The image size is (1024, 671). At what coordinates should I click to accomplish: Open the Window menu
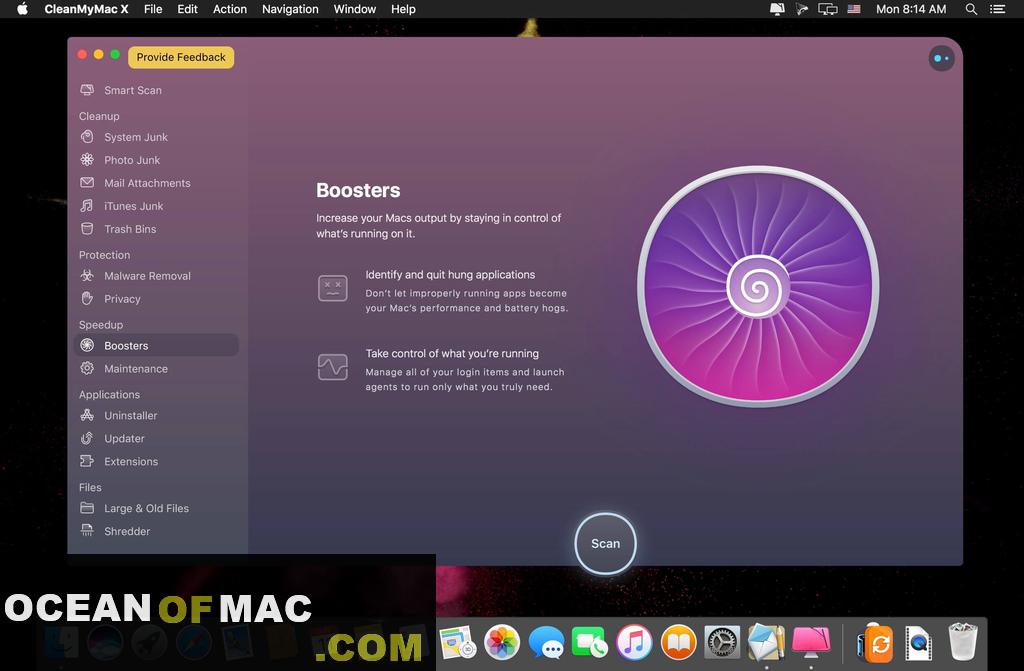[355, 9]
